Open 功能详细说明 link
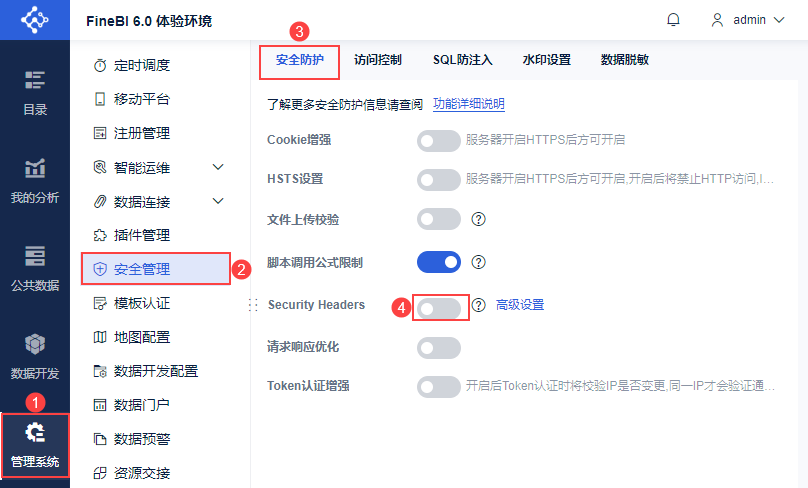This screenshot has height=488, width=808. point(468,104)
